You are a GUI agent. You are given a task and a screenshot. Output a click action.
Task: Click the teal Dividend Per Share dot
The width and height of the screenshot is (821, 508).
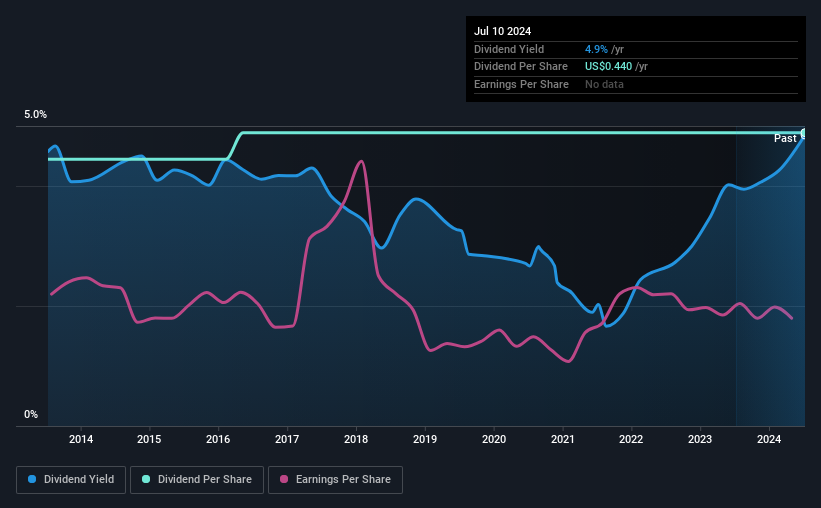(x=146, y=479)
